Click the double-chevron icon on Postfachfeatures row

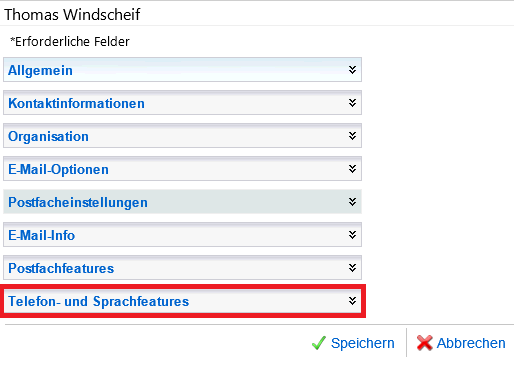click(352, 268)
